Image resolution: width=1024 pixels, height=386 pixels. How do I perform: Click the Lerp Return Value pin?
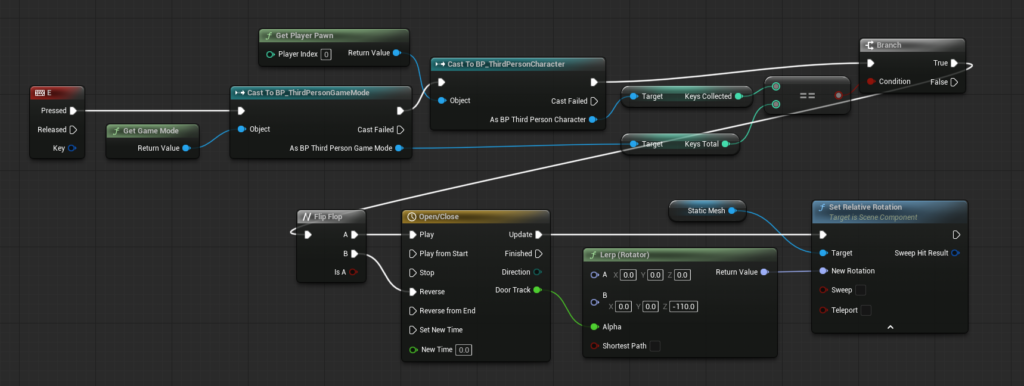coord(765,272)
